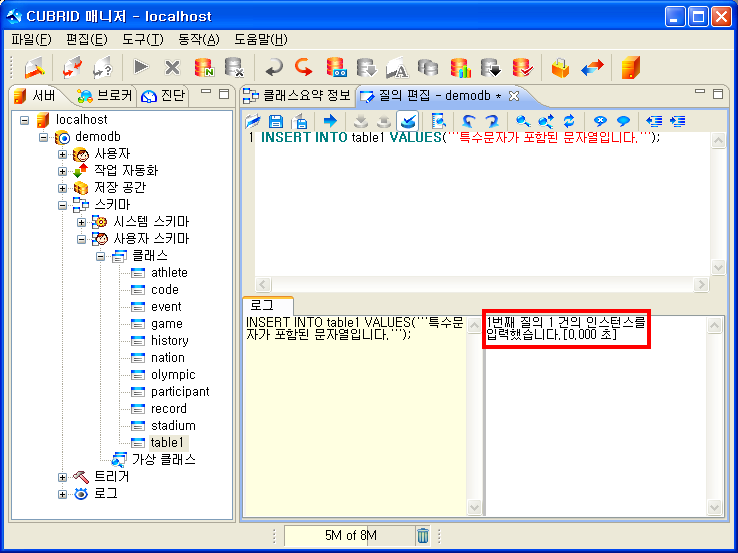Switch to the 클래스요약 정보 tab

click(298, 96)
